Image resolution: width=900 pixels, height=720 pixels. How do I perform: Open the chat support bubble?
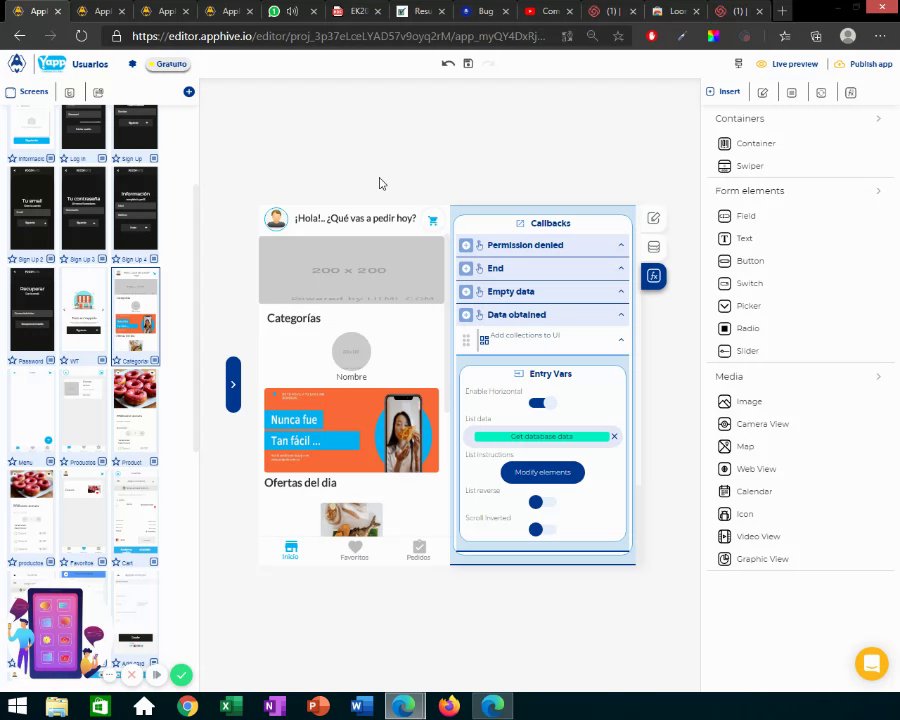[x=871, y=663]
